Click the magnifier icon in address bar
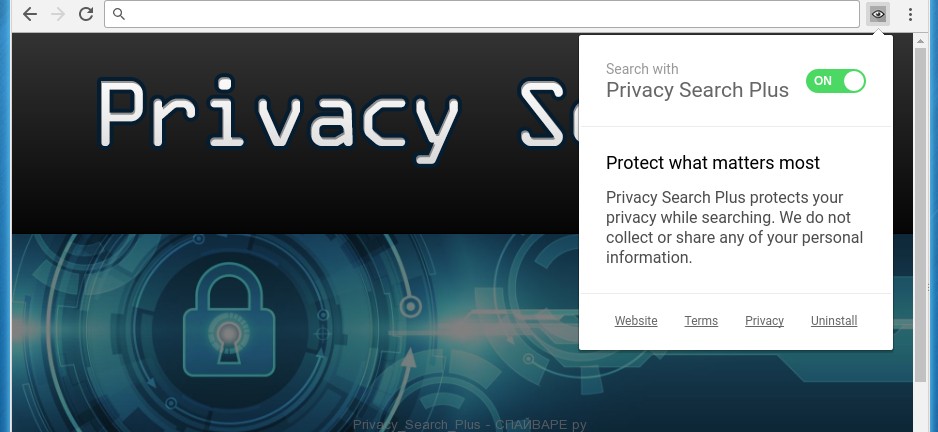Viewport: 938px width, 432px height. pyautogui.click(x=119, y=14)
